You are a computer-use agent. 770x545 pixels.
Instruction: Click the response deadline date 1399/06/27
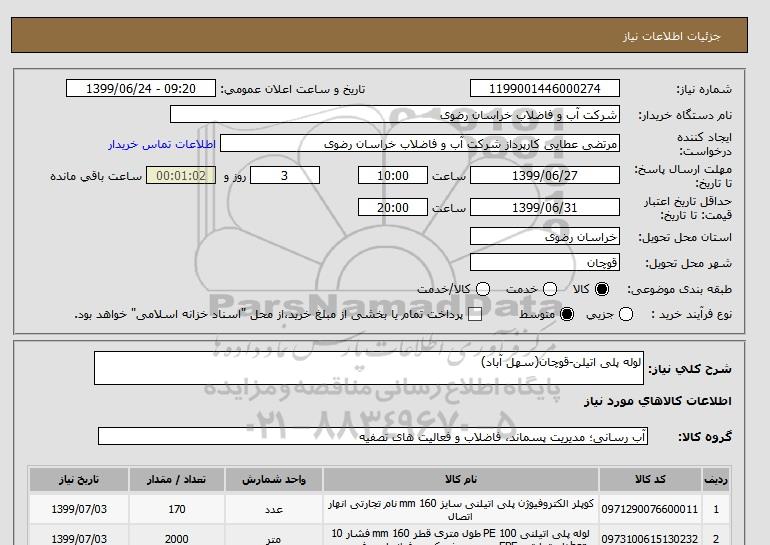[545, 175]
